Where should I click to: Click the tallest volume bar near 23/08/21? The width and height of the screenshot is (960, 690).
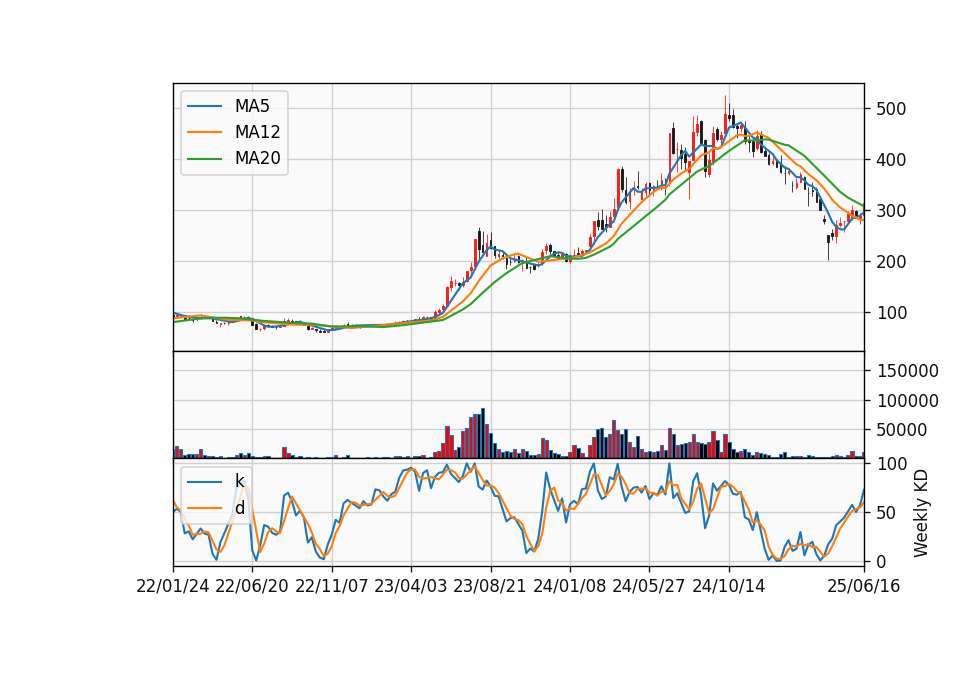pos(482,433)
